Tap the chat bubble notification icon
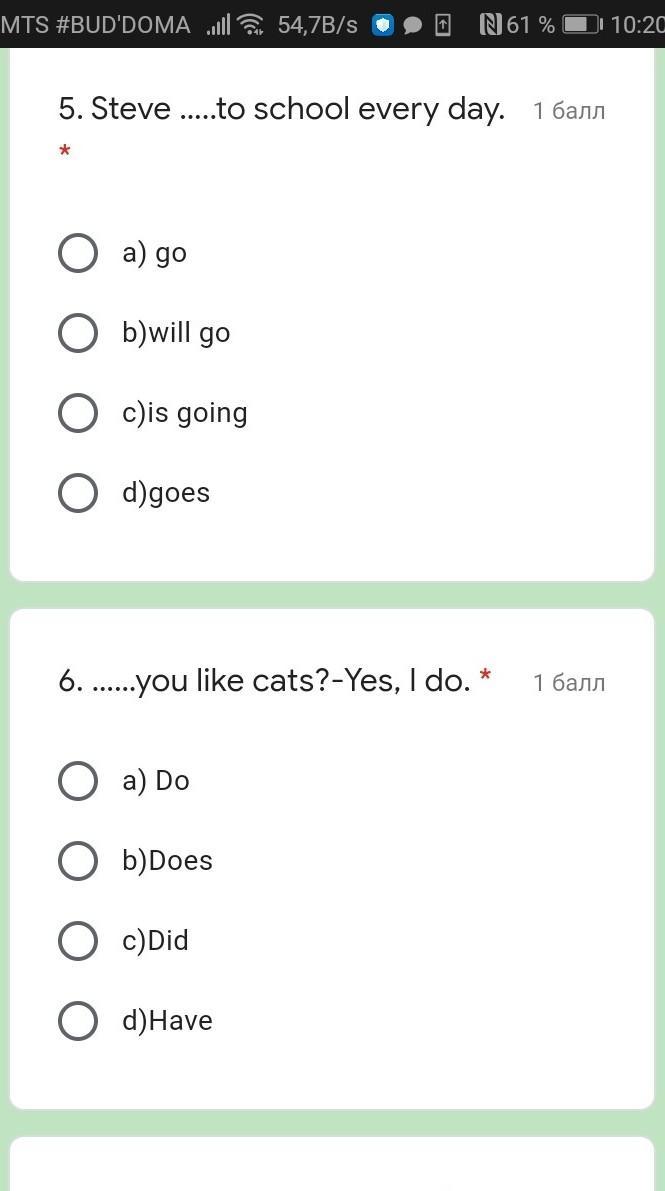The width and height of the screenshot is (665, 1191). [412, 24]
